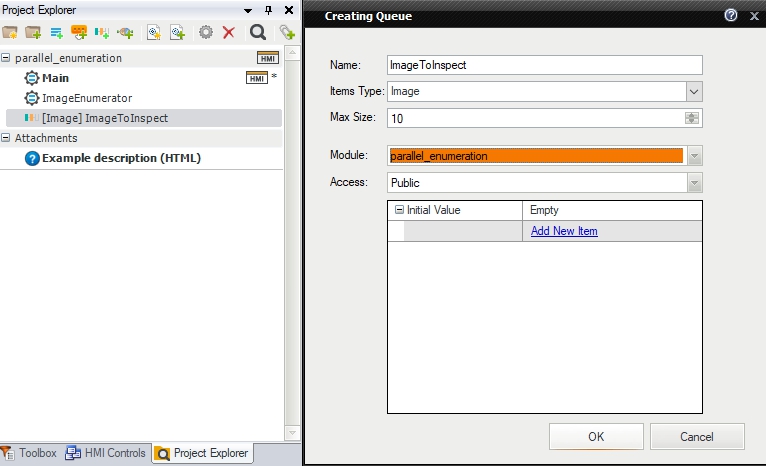
Task: Click the HMI badge on parallel_enumeration row
Action: [x=267, y=58]
